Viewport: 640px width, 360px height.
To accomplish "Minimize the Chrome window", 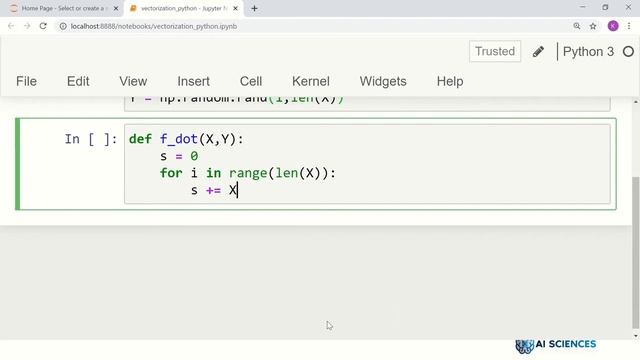I will click(582, 7).
